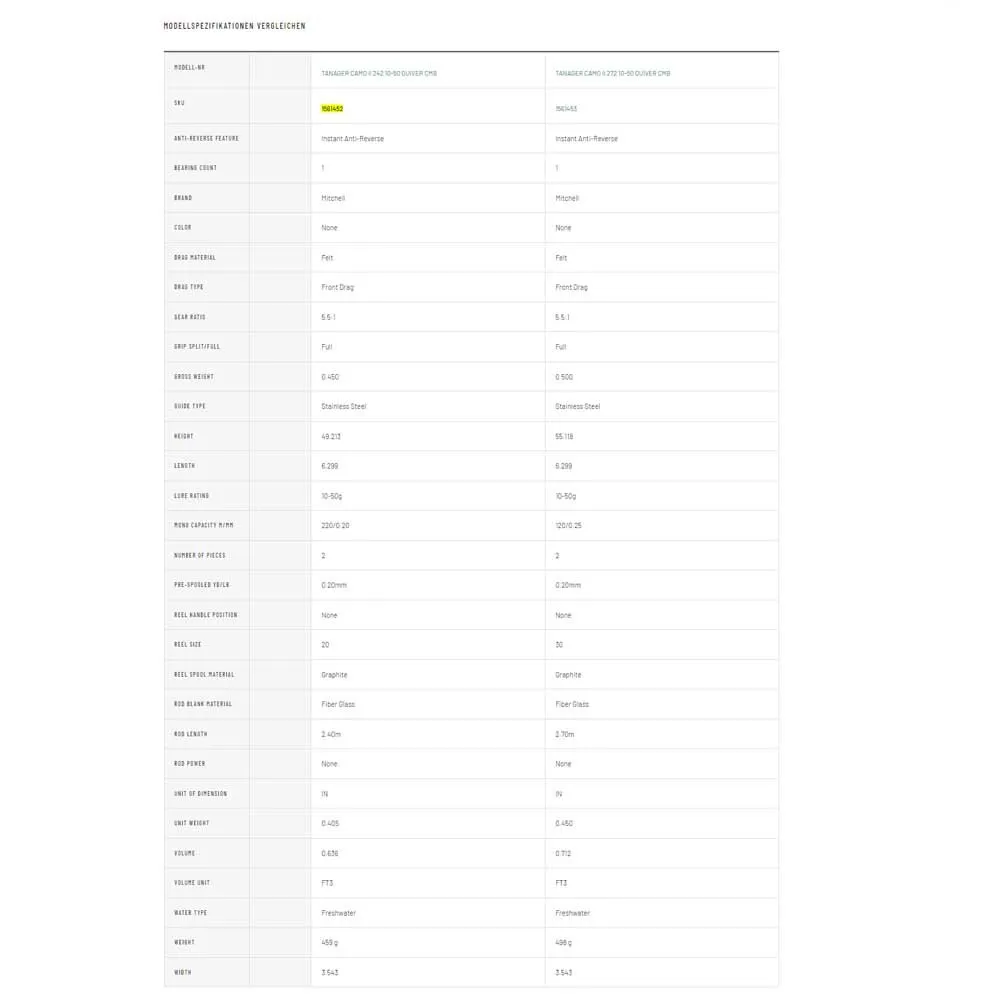
Task: Click the Lure Rating row label
Action: pos(192,496)
